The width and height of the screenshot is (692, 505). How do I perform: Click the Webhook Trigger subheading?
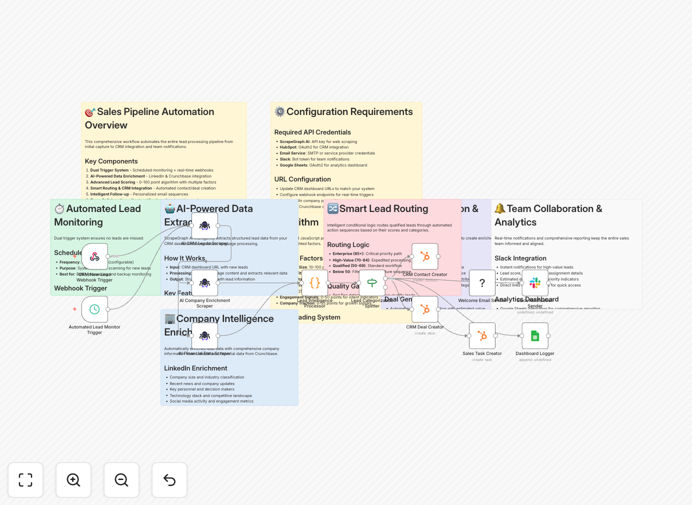tap(80, 288)
